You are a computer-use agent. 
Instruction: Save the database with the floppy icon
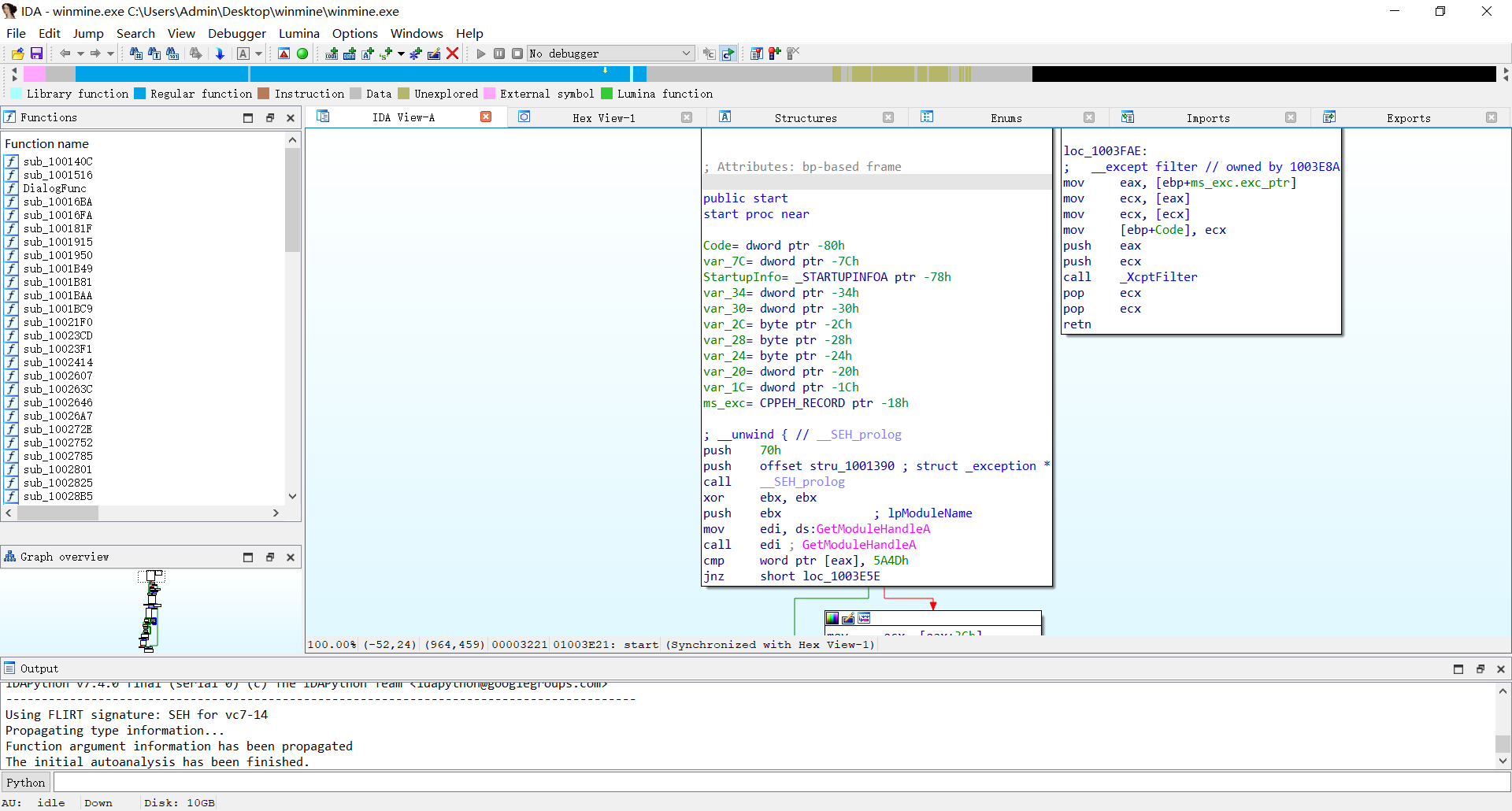coord(36,54)
